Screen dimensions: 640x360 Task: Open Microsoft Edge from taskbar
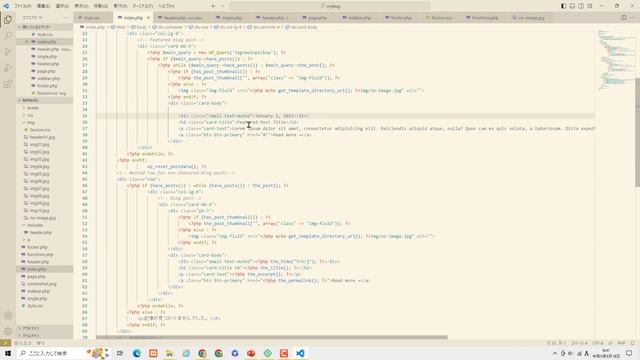[137, 353]
